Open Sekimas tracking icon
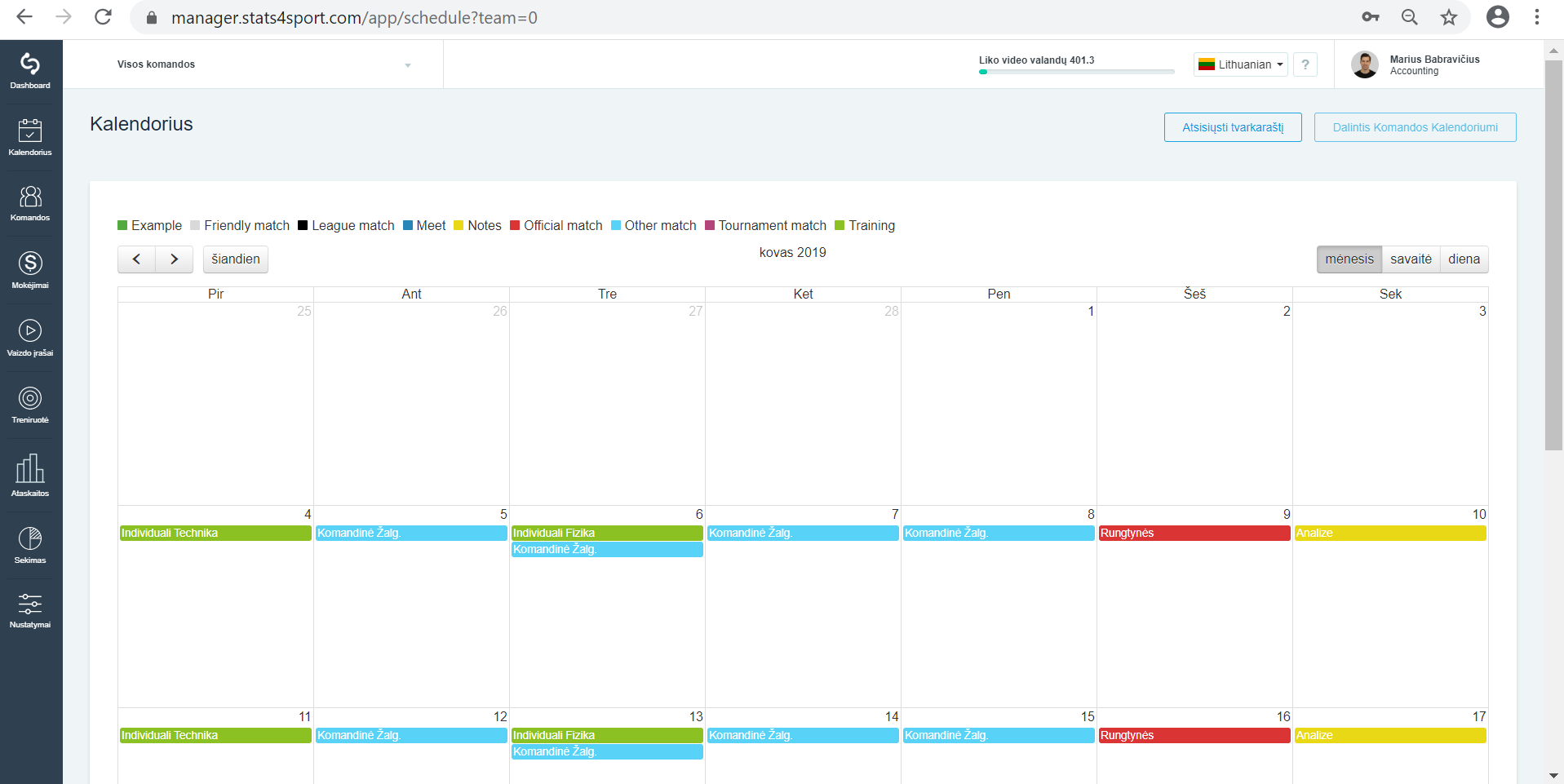This screenshot has width=1564, height=784. coord(30,545)
